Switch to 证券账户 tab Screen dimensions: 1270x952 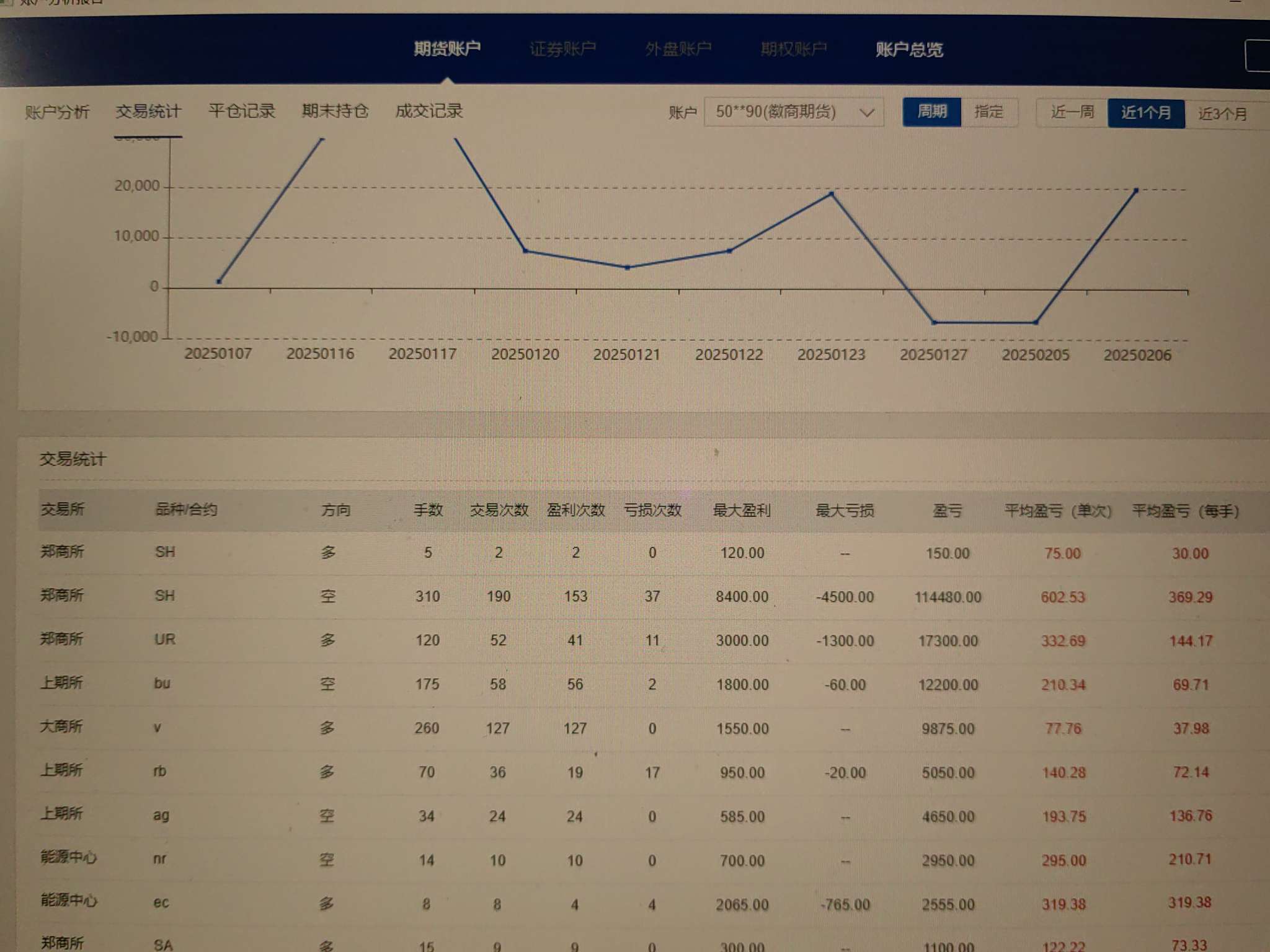point(562,48)
